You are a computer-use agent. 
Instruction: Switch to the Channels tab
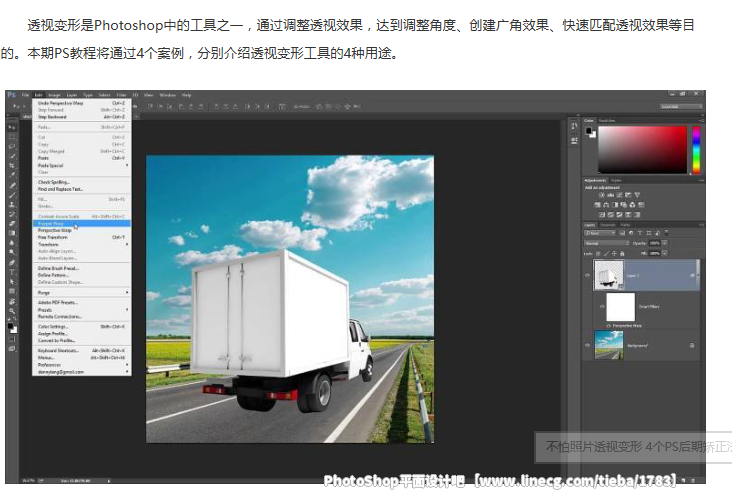(607, 225)
